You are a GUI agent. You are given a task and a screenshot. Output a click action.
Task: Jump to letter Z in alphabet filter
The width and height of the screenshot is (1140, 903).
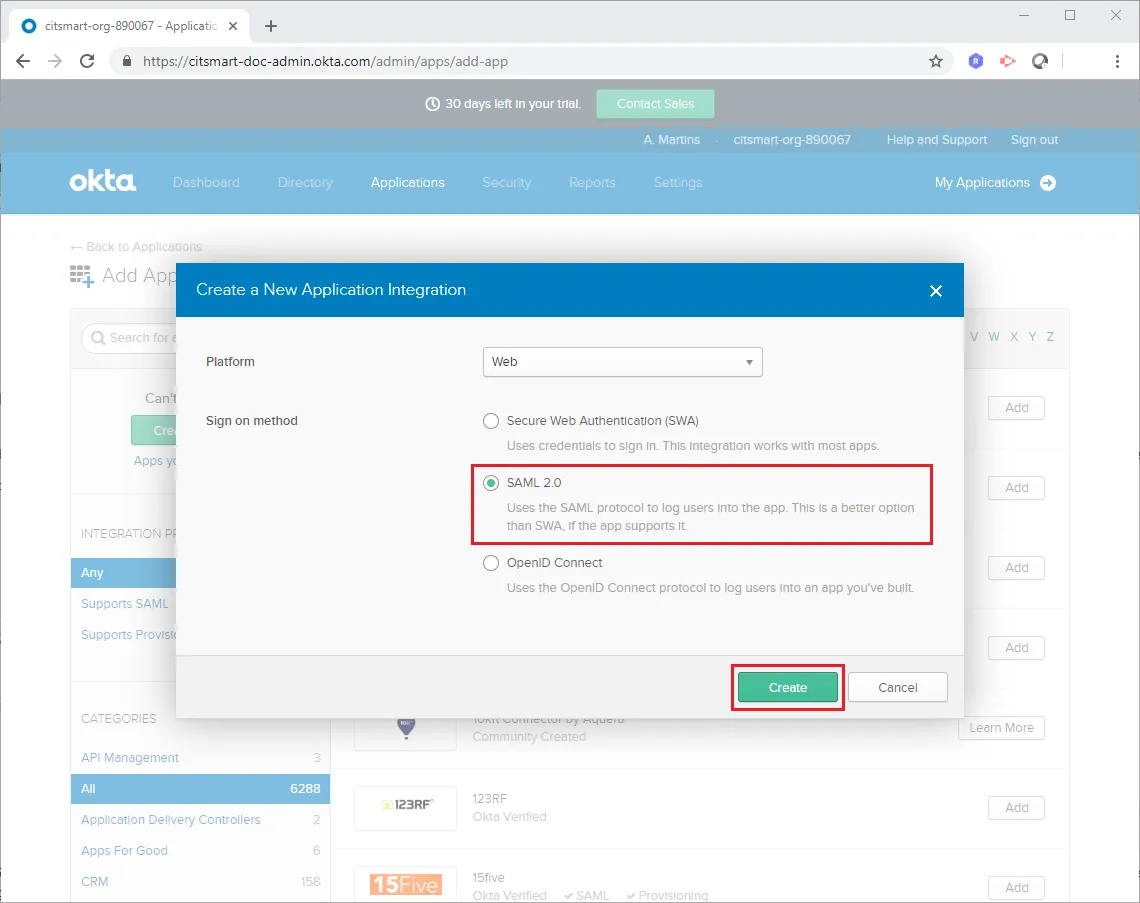[1050, 337]
